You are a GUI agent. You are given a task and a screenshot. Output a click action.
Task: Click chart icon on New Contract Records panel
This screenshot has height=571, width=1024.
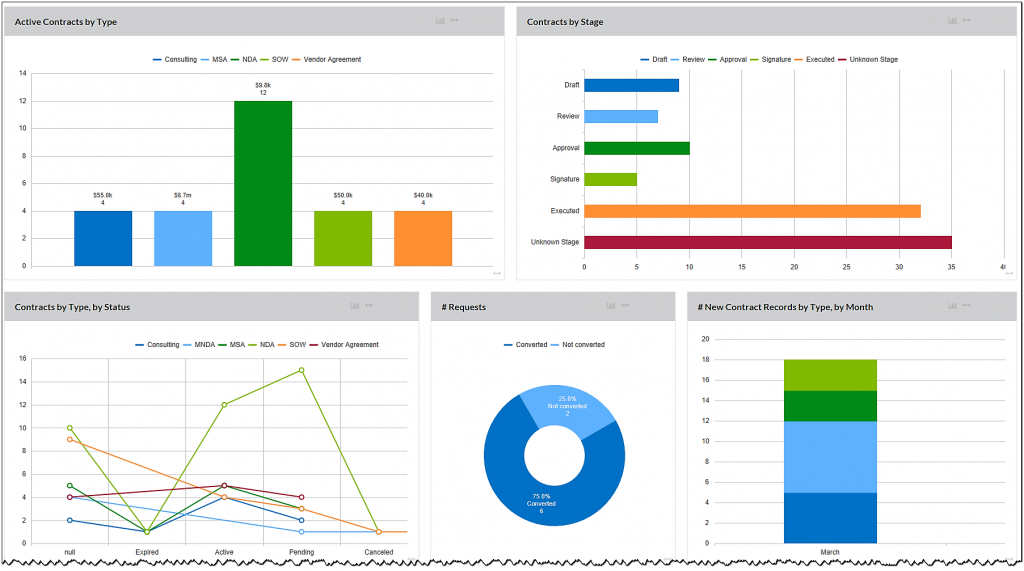coord(952,306)
